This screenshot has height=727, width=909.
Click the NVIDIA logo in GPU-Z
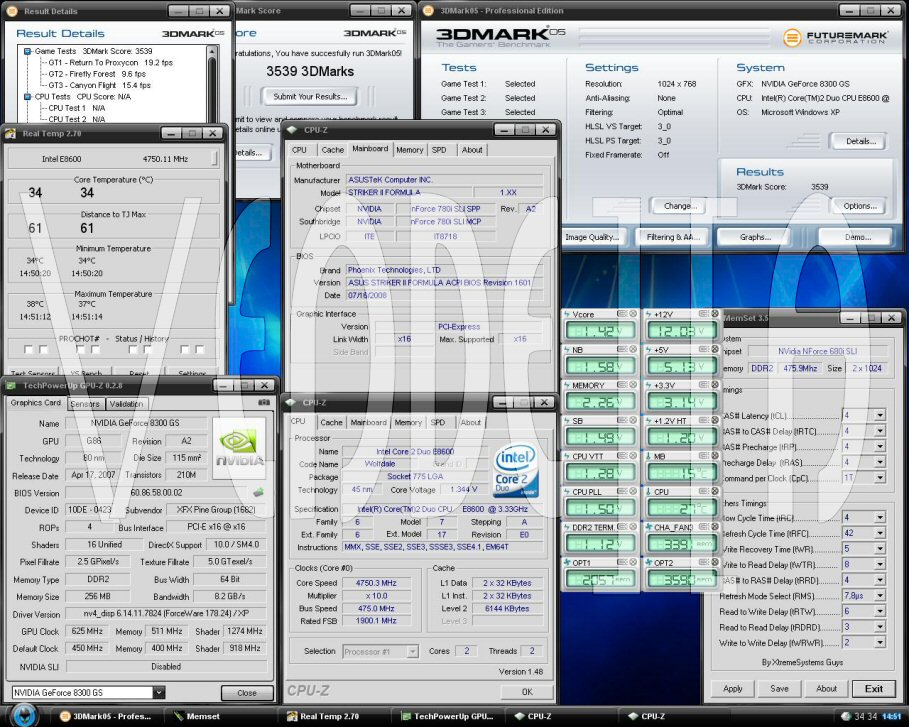pyautogui.click(x=239, y=449)
